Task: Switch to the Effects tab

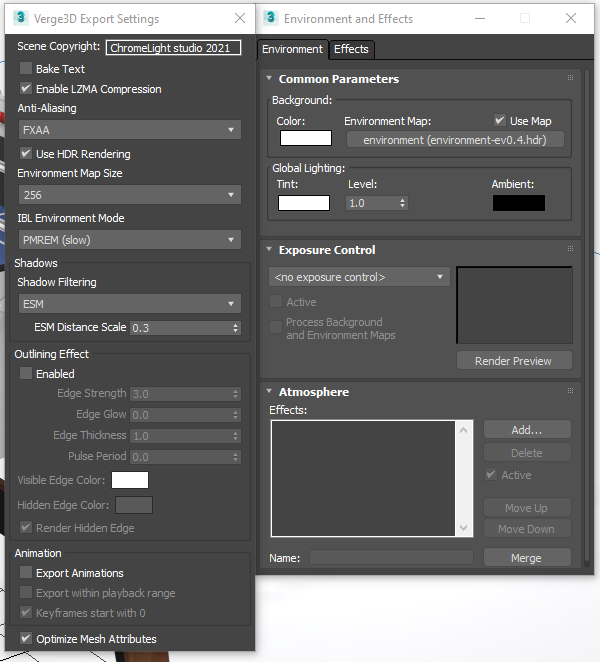Action: 351,49
